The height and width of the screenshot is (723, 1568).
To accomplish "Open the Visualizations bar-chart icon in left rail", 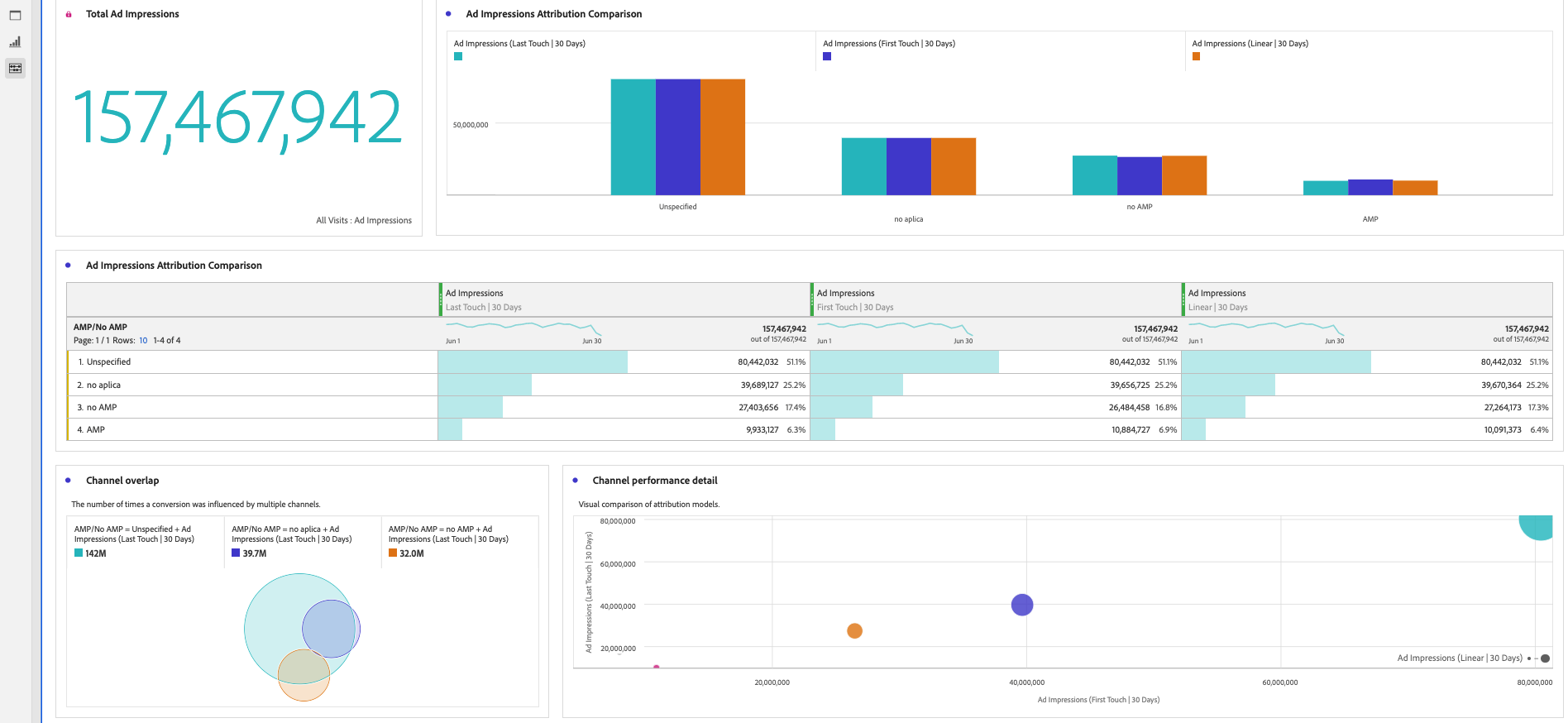I will 15,42.
